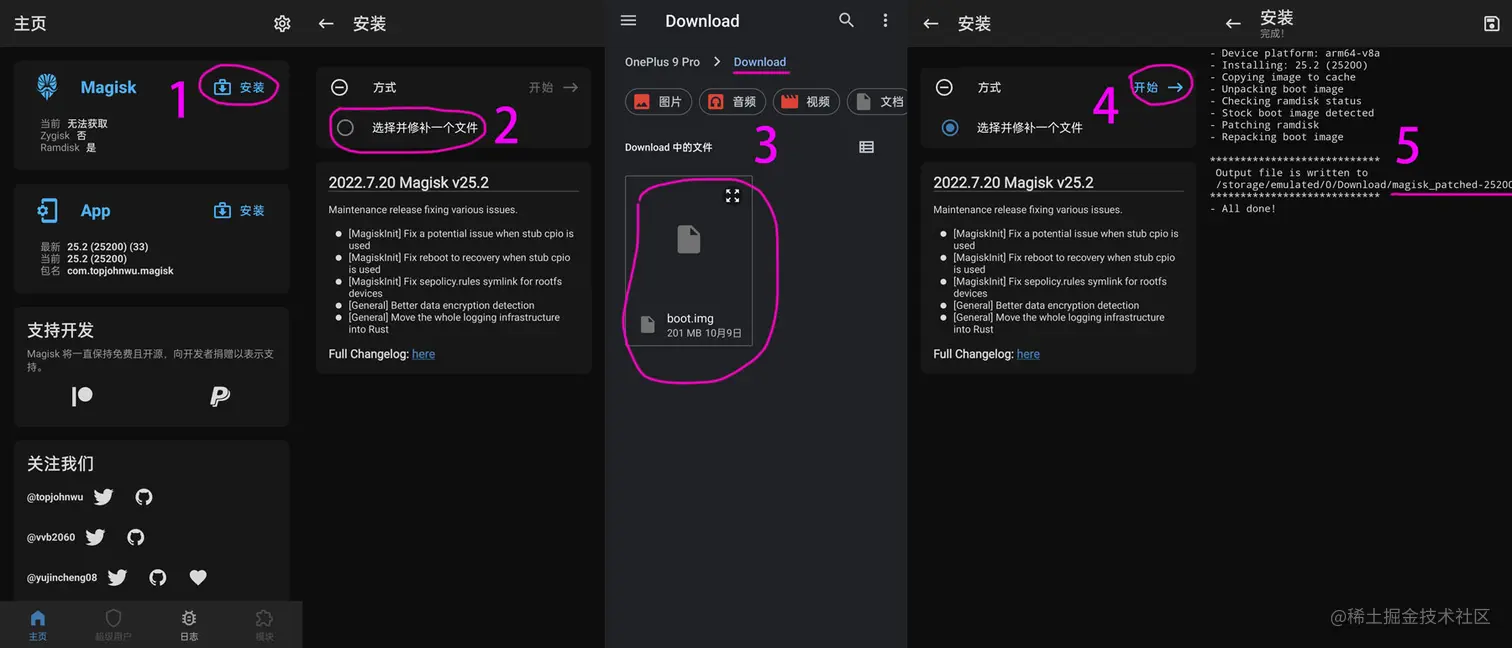
Task: Save the install log using the disk icon
Action: tap(1492, 24)
